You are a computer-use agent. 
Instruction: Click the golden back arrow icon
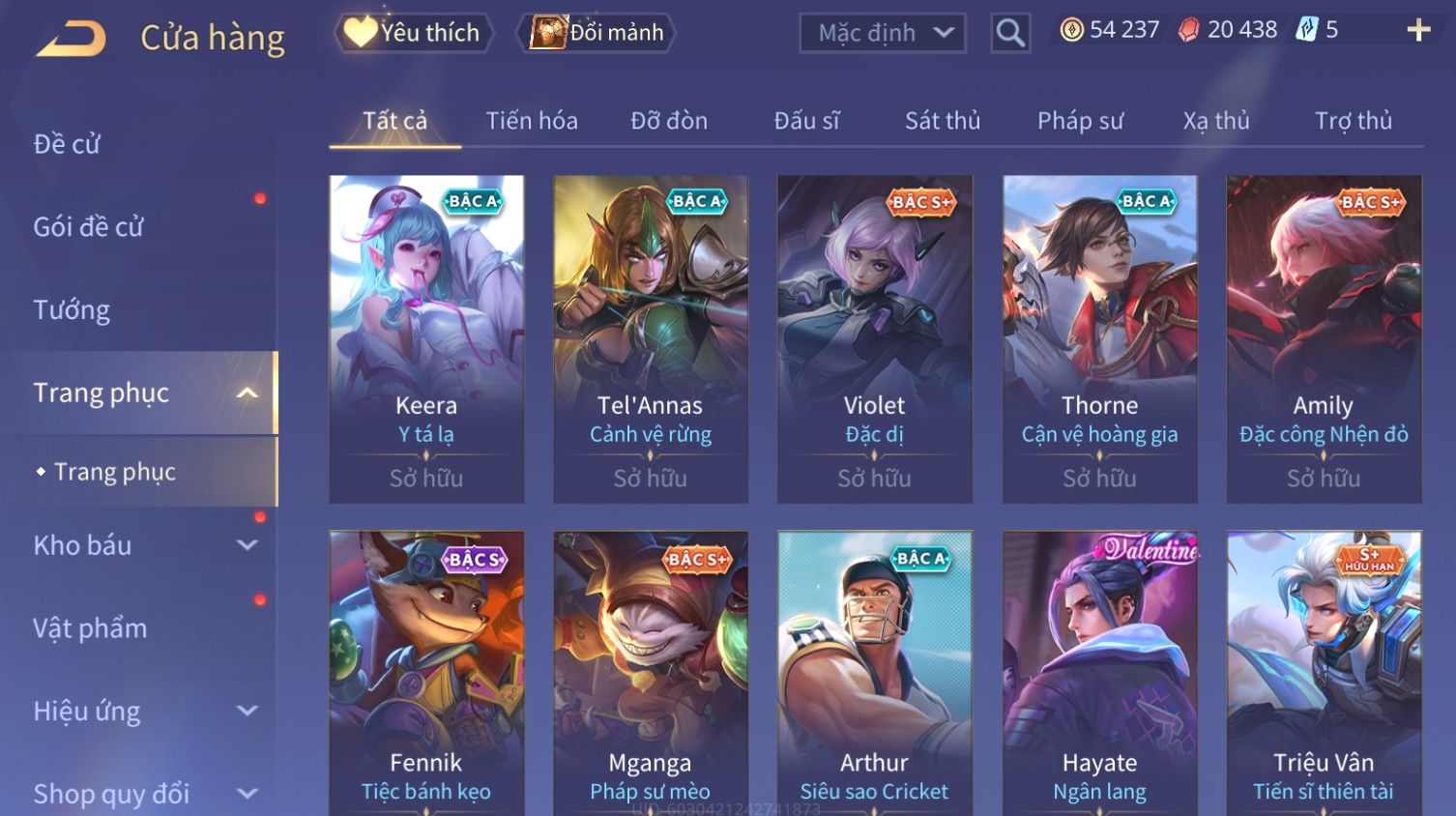coord(71,39)
